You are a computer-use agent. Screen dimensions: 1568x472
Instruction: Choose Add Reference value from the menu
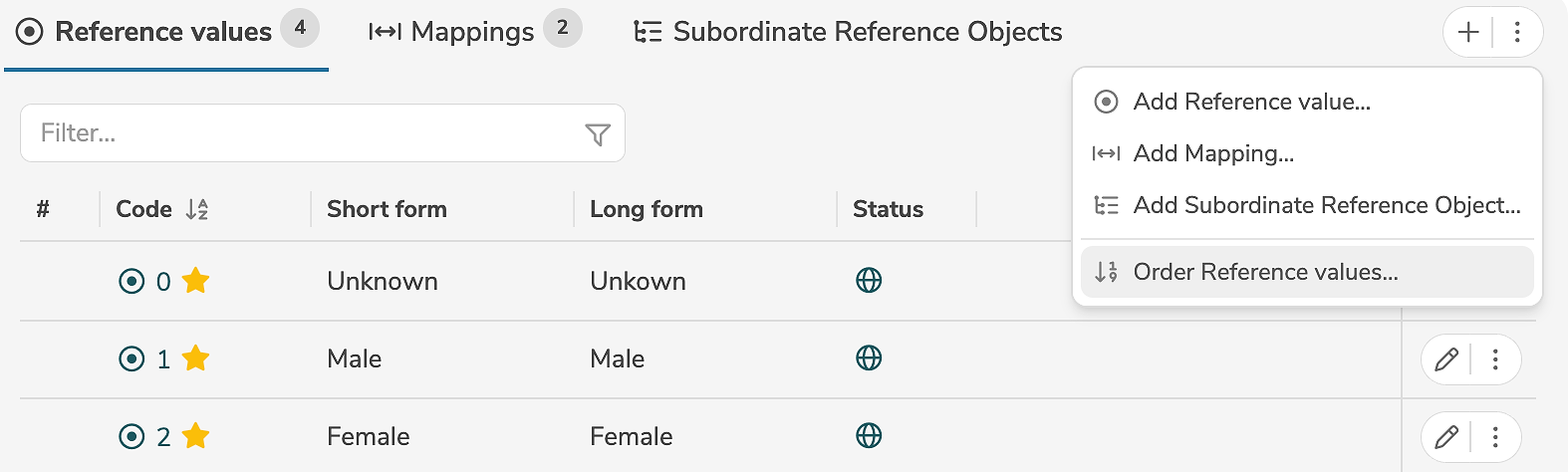click(x=1251, y=102)
